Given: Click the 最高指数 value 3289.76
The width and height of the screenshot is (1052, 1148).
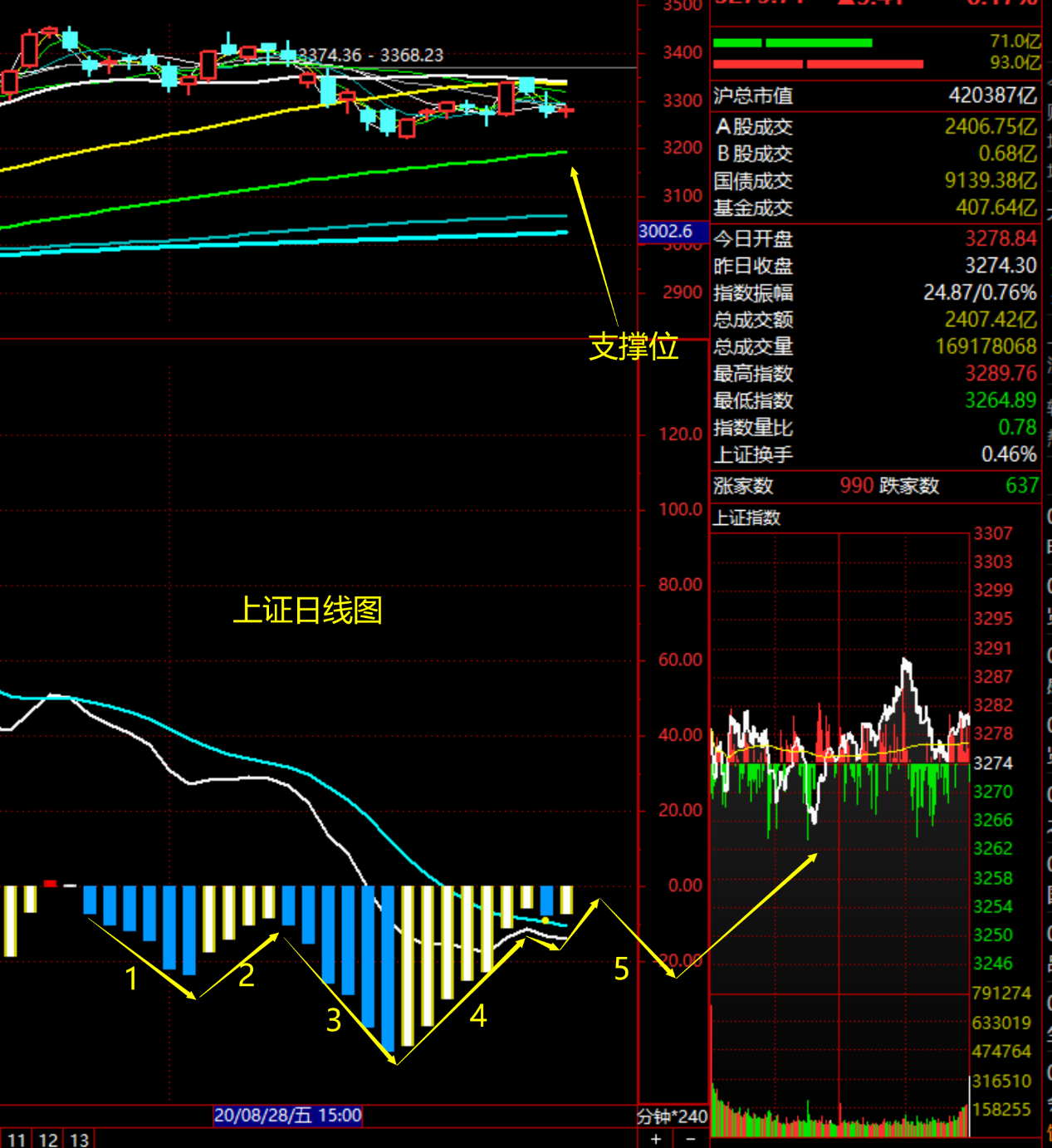Looking at the screenshot, I should pos(1001,374).
